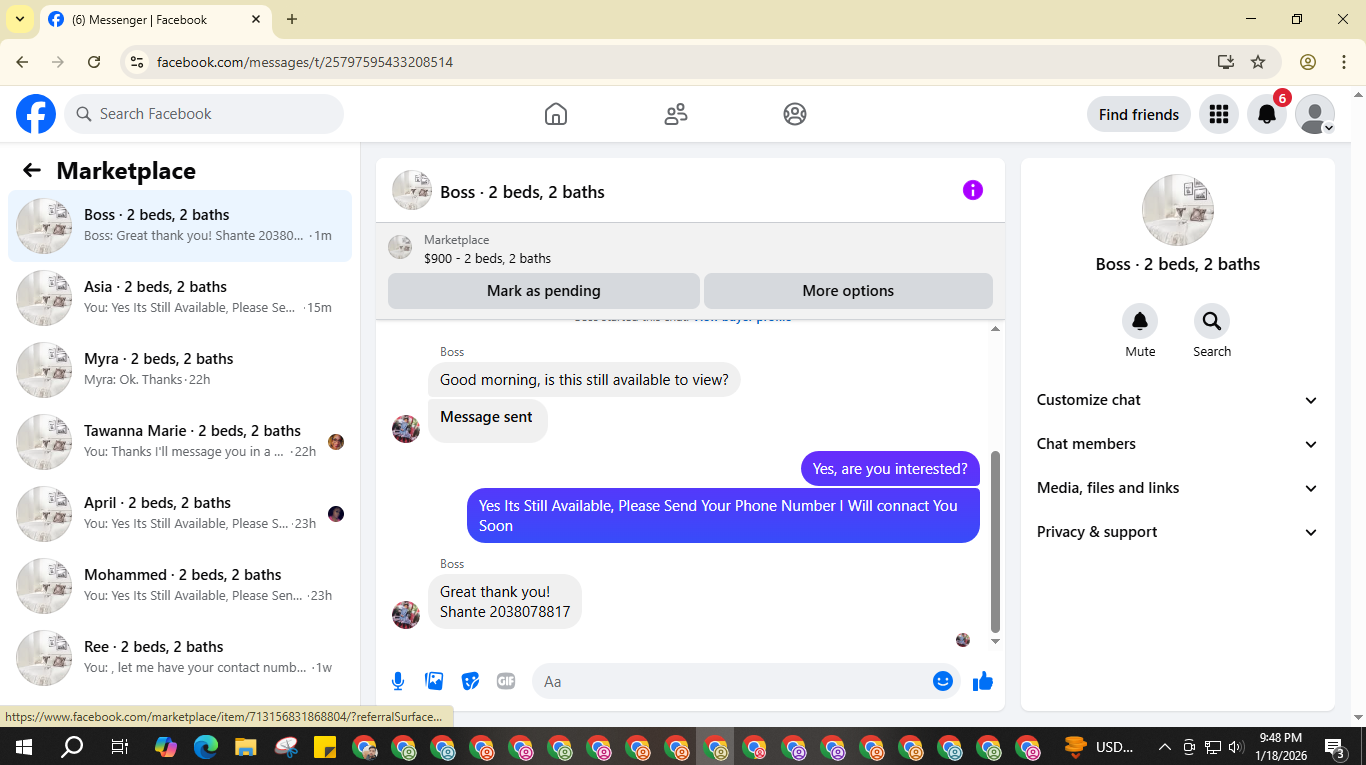The width and height of the screenshot is (1366, 765).
Task: Go back using the Marketplace arrow
Action: [32, 170]
